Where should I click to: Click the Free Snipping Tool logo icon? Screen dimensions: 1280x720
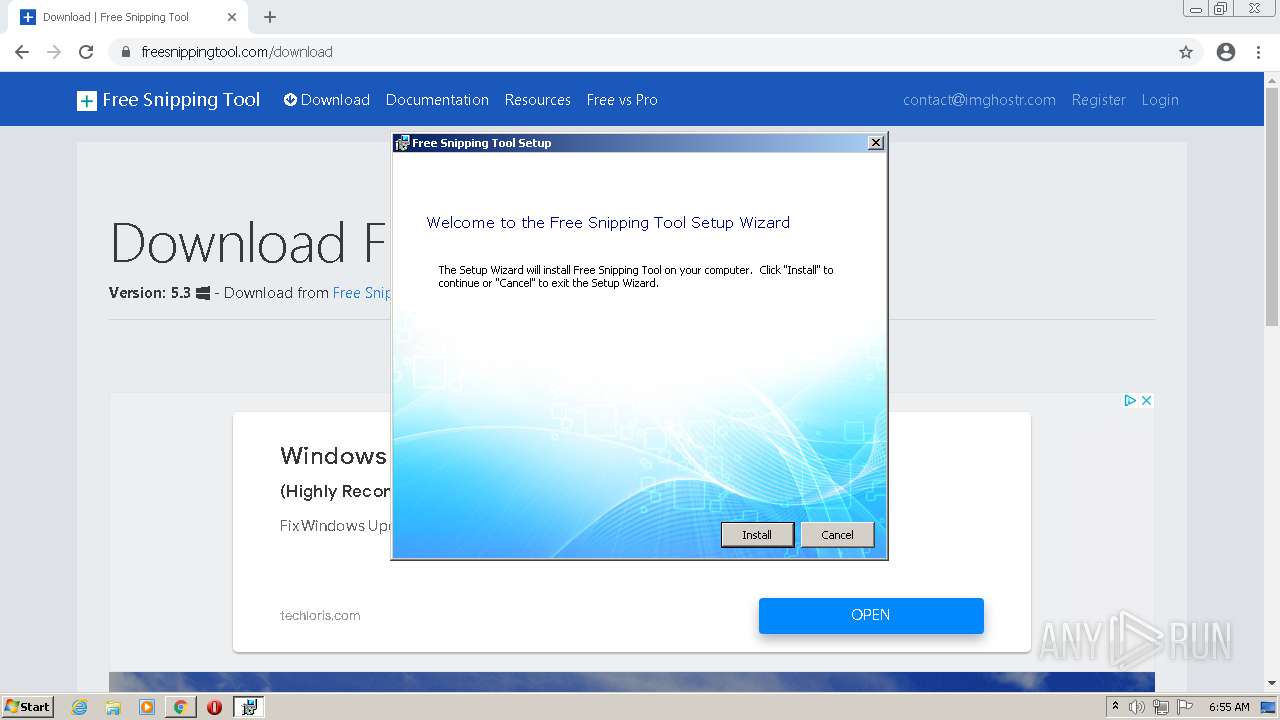87,100
